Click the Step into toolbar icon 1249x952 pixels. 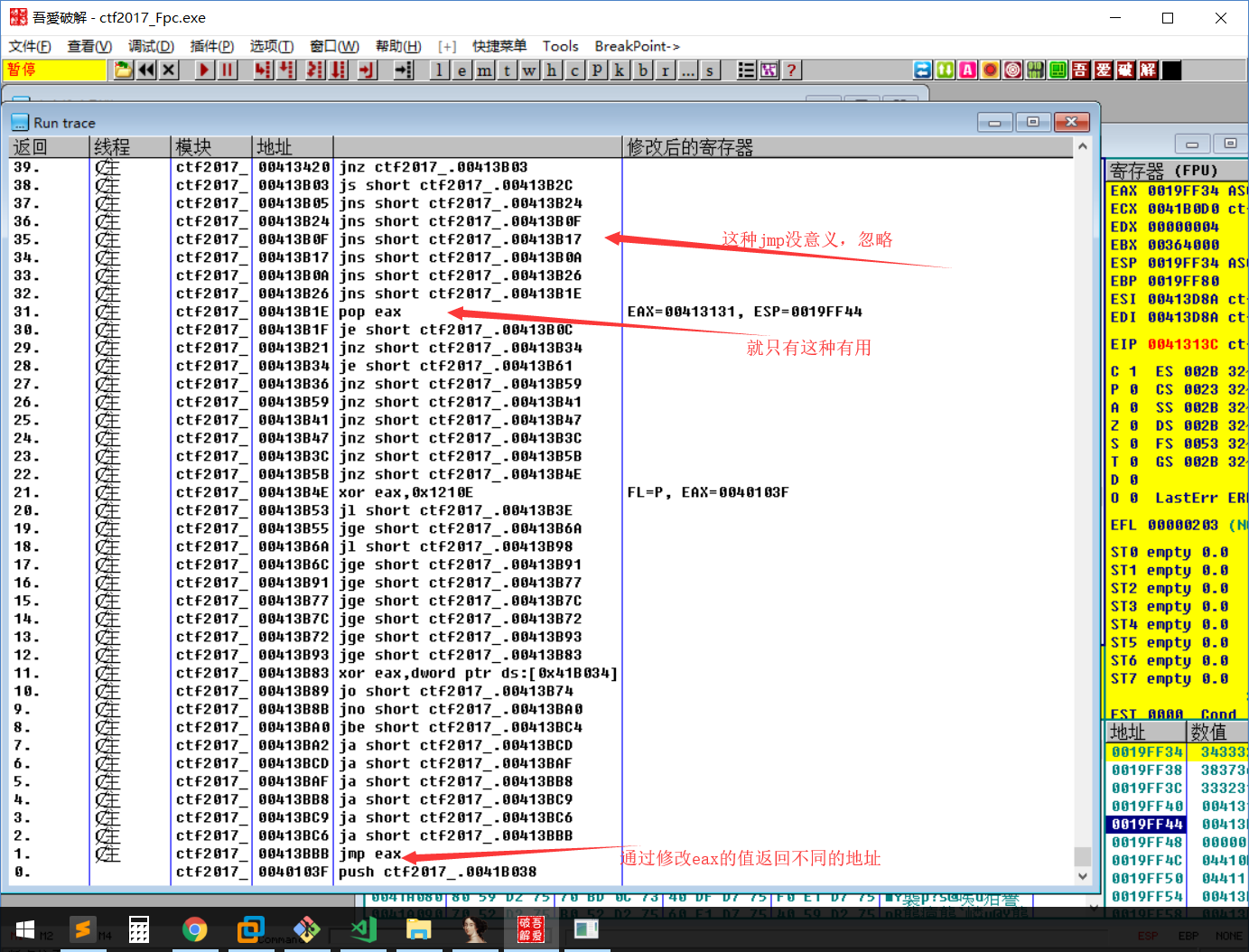click(263, 70)
